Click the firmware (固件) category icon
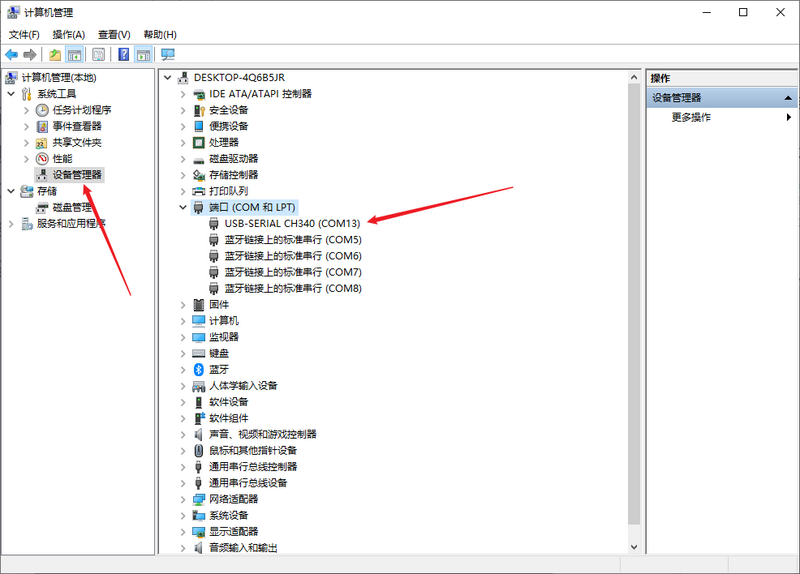 pos(199,305)
